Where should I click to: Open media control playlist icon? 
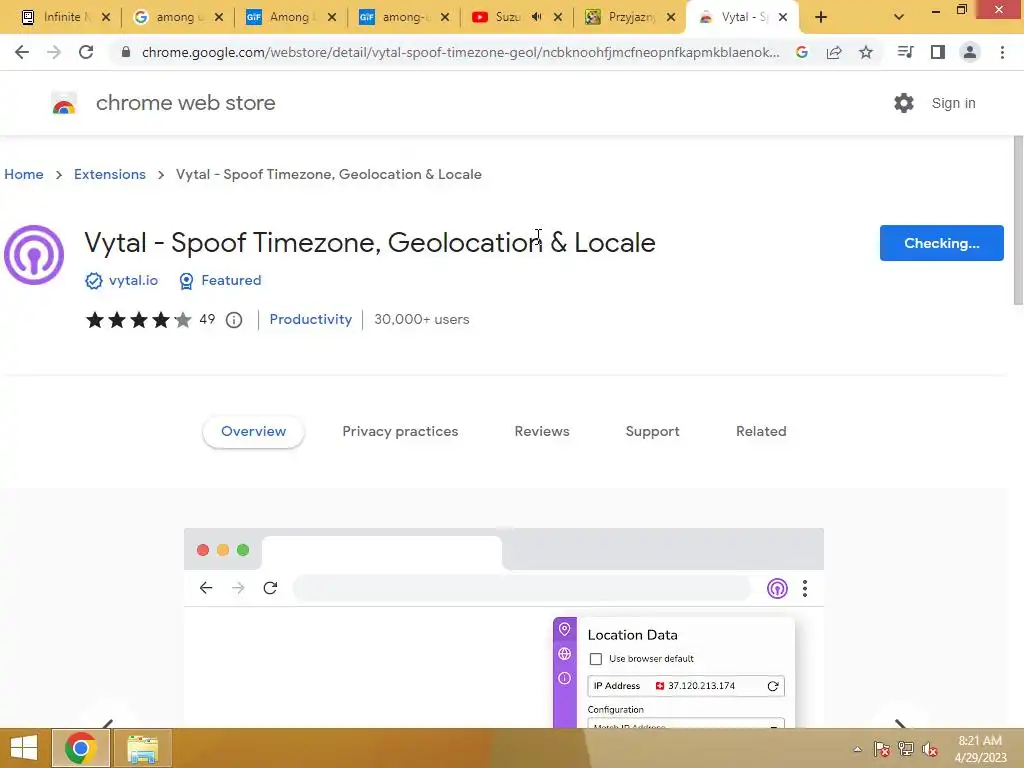click(x=905, y=52)
